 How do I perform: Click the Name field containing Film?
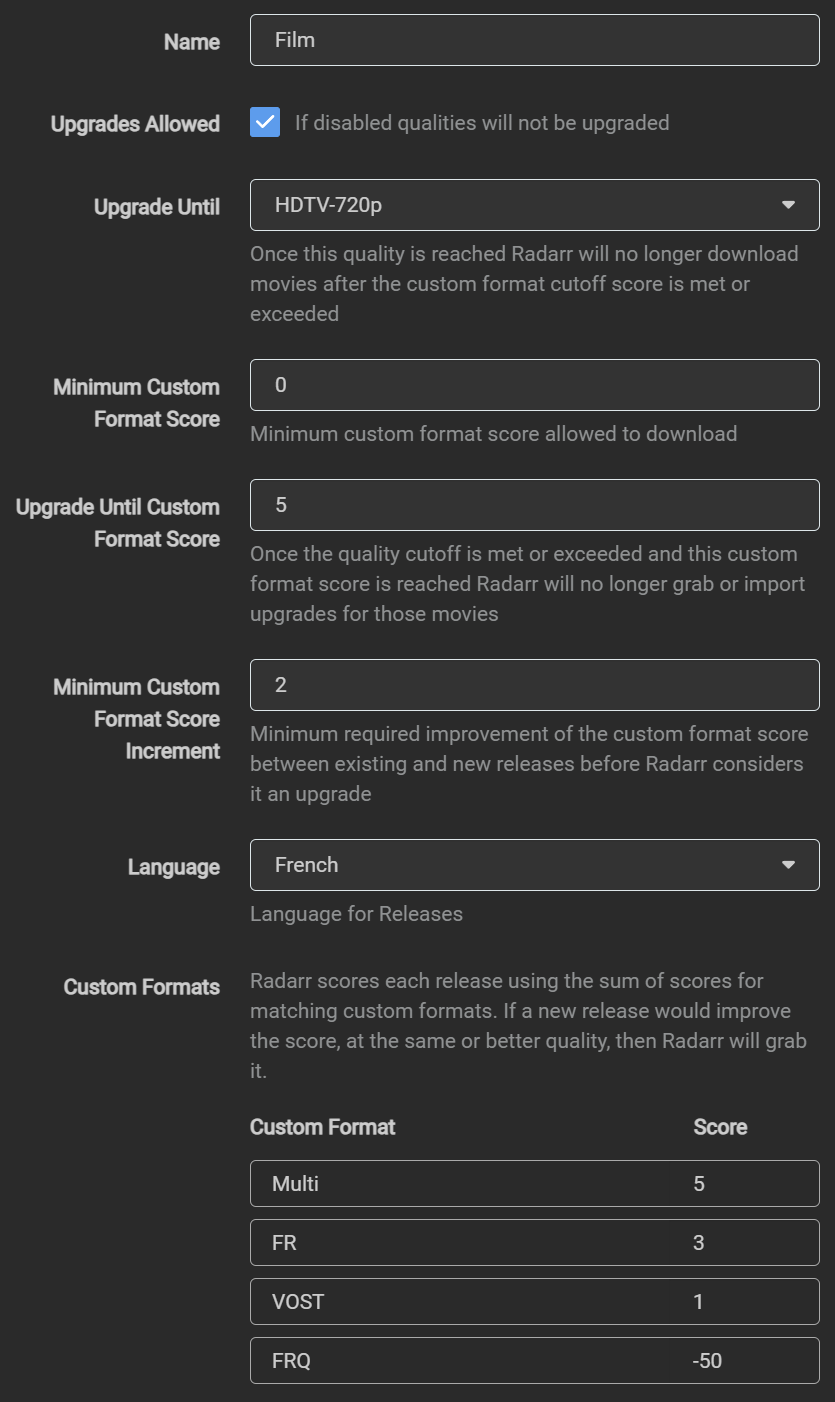pyautogui.click(x=534, y=41)
